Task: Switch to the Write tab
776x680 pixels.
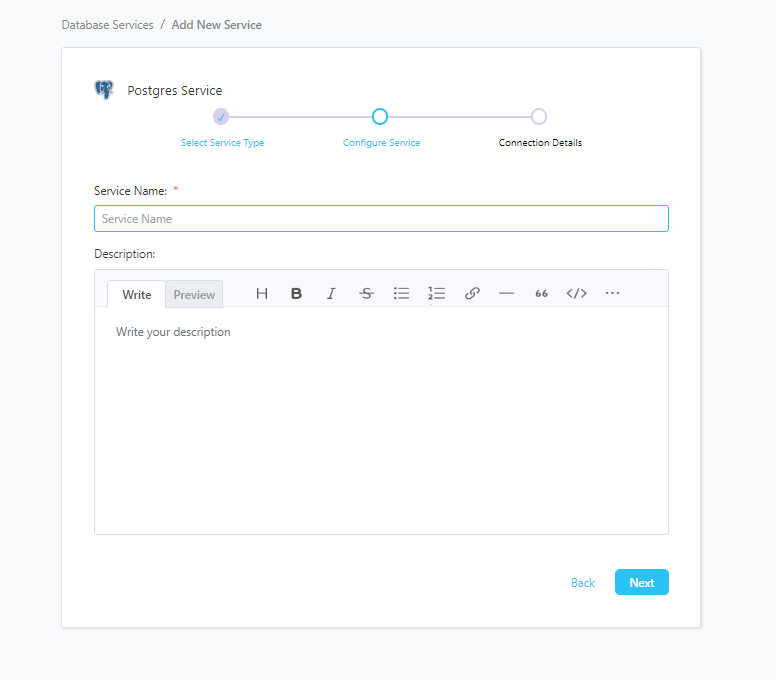Action: 137,294
